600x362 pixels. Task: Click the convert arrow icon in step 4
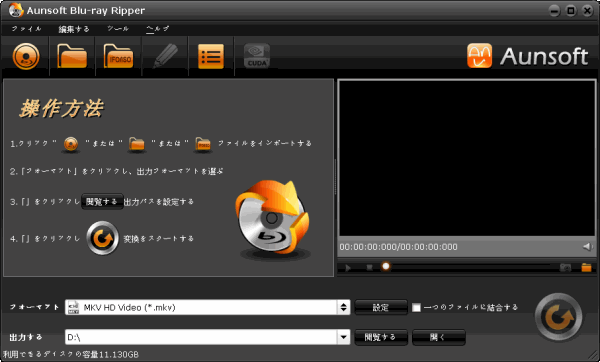[102, 238]
